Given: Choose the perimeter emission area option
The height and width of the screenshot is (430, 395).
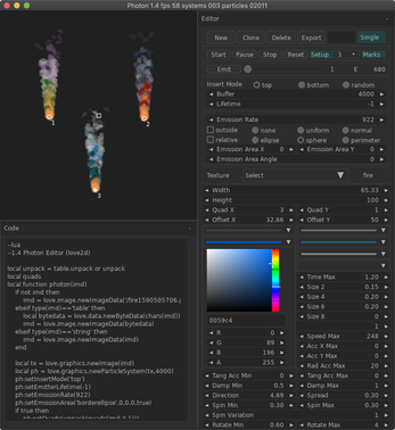Looking at the screenshot, I should click(x=346, y=140).
